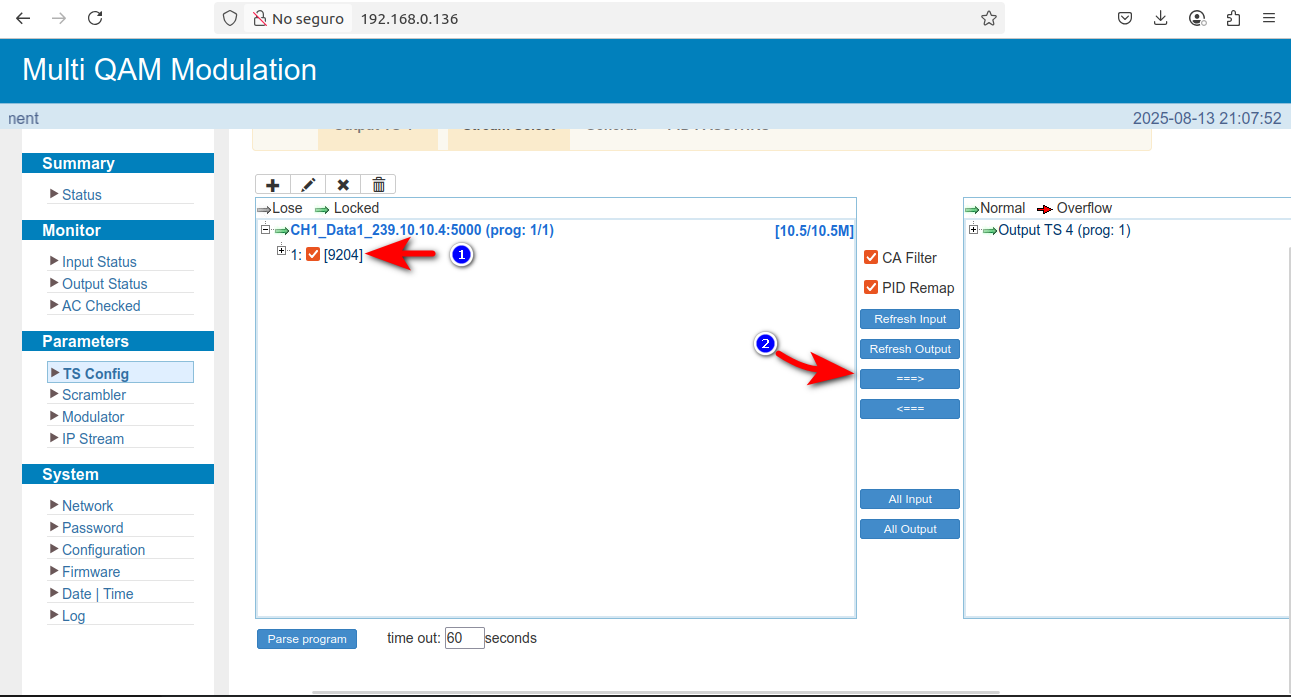Expand program 1 [9204] tree node
This screenshot has width=1291, height=697.
tap(282, 251)
